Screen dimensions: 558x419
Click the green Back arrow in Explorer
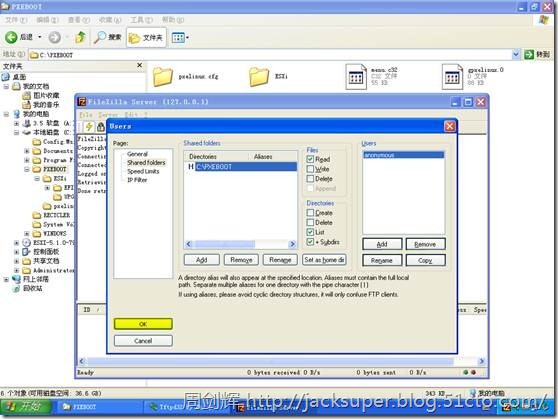pos(11,37)
